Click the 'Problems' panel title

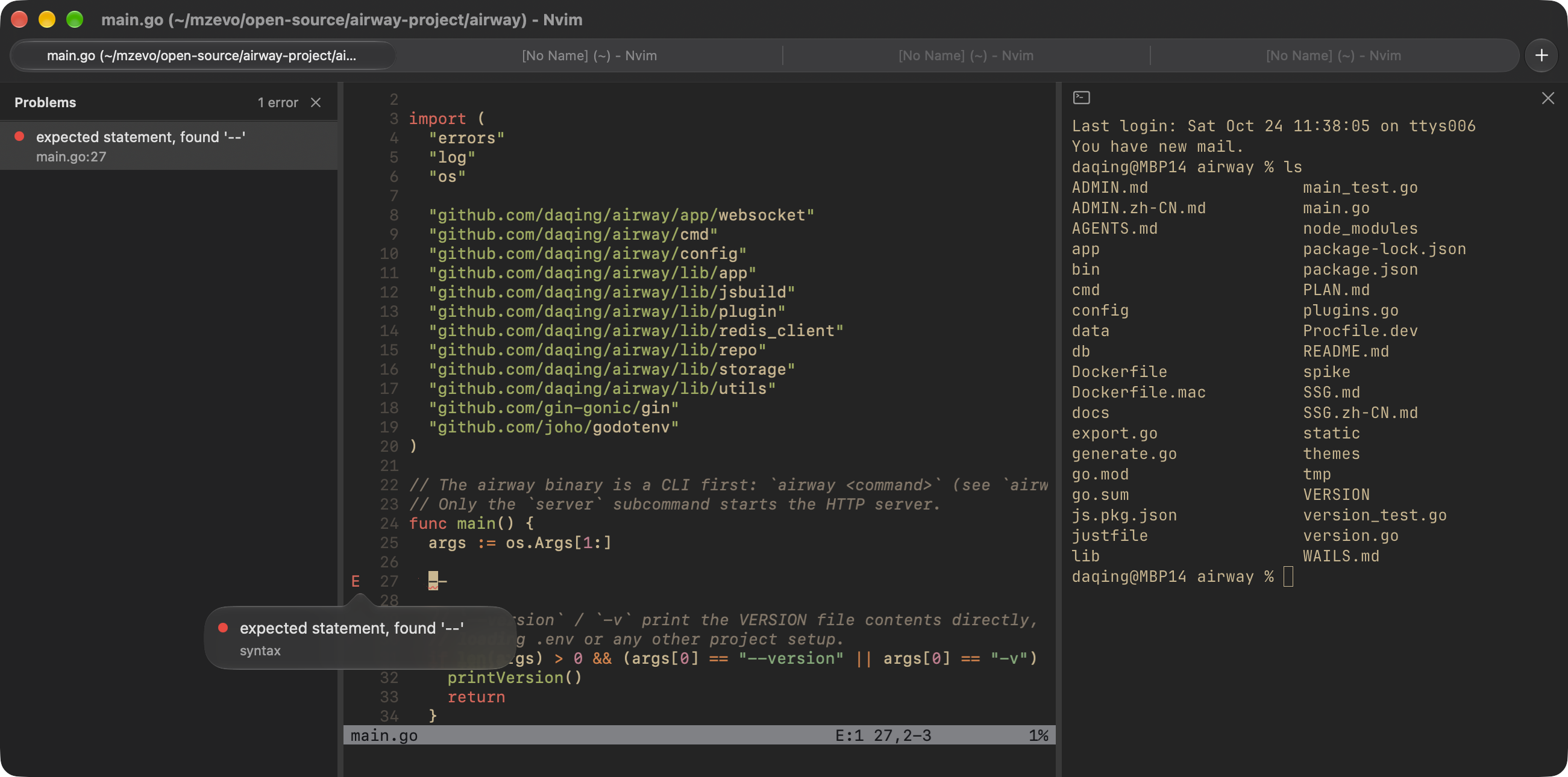coord(45,102)
